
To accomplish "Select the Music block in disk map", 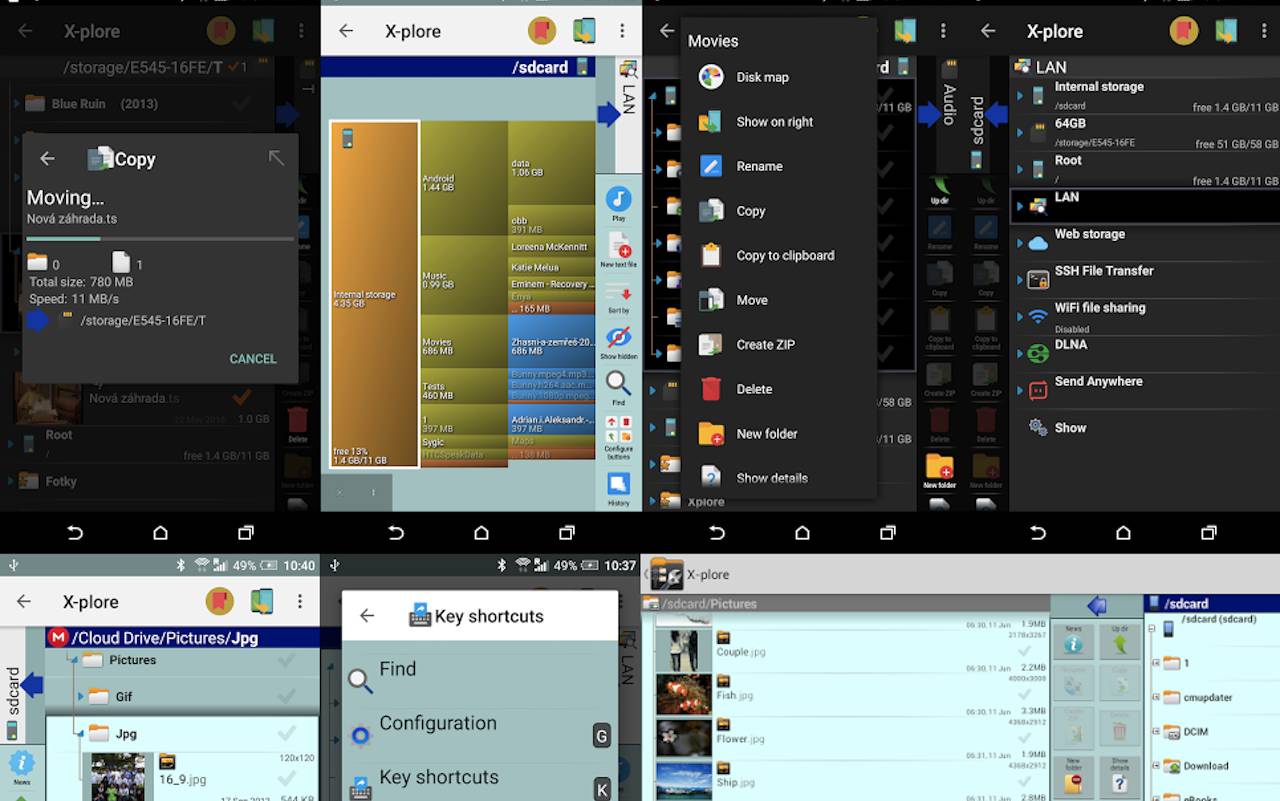I will (464, 275).
